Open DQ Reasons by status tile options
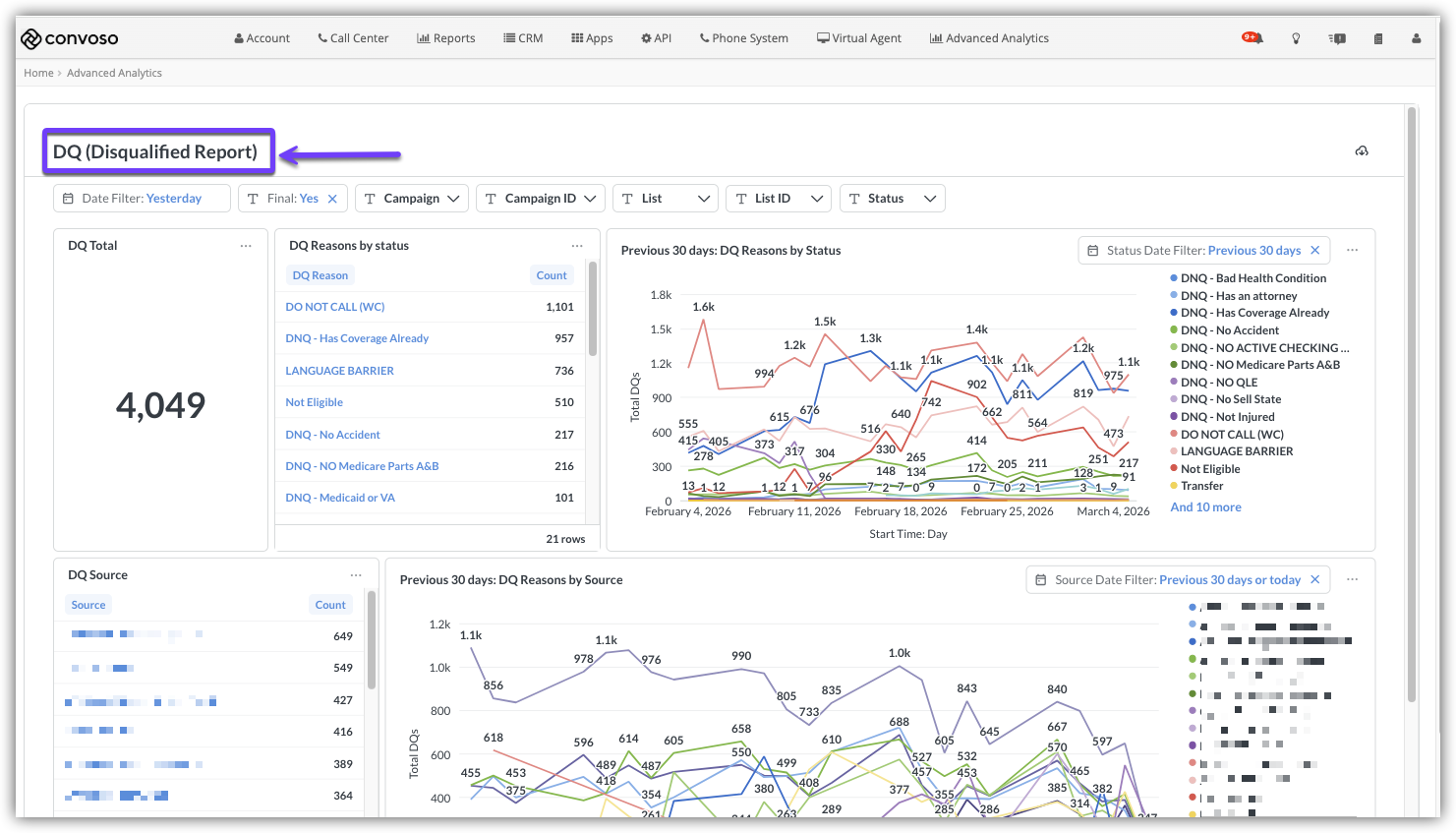This screenshot has width=1456, height=833. [x=577, y=246]
